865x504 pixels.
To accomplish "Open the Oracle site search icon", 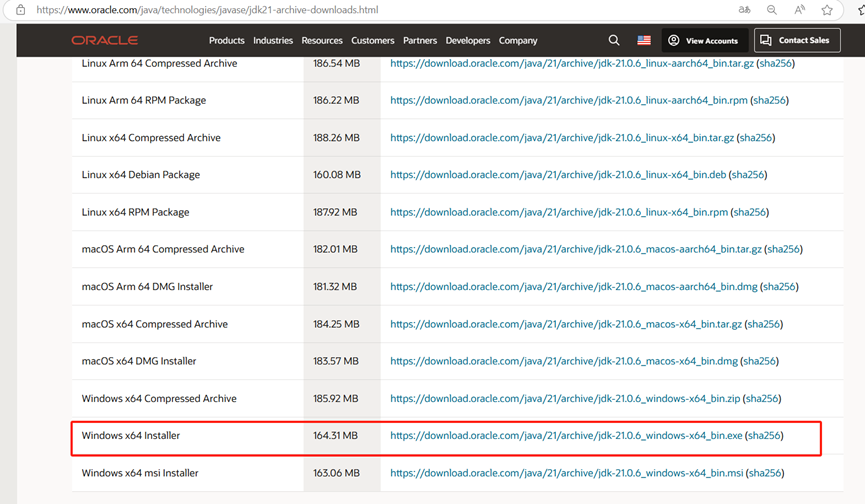I will (x=614, y=40).
